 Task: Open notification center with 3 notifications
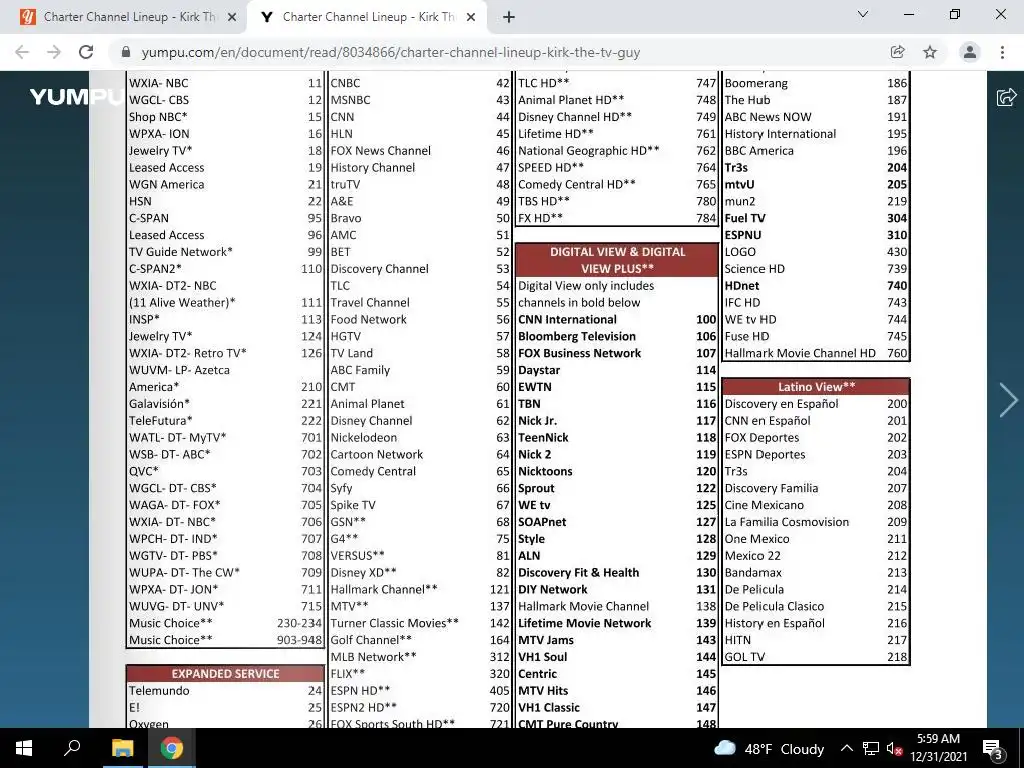tap(992, 748)
